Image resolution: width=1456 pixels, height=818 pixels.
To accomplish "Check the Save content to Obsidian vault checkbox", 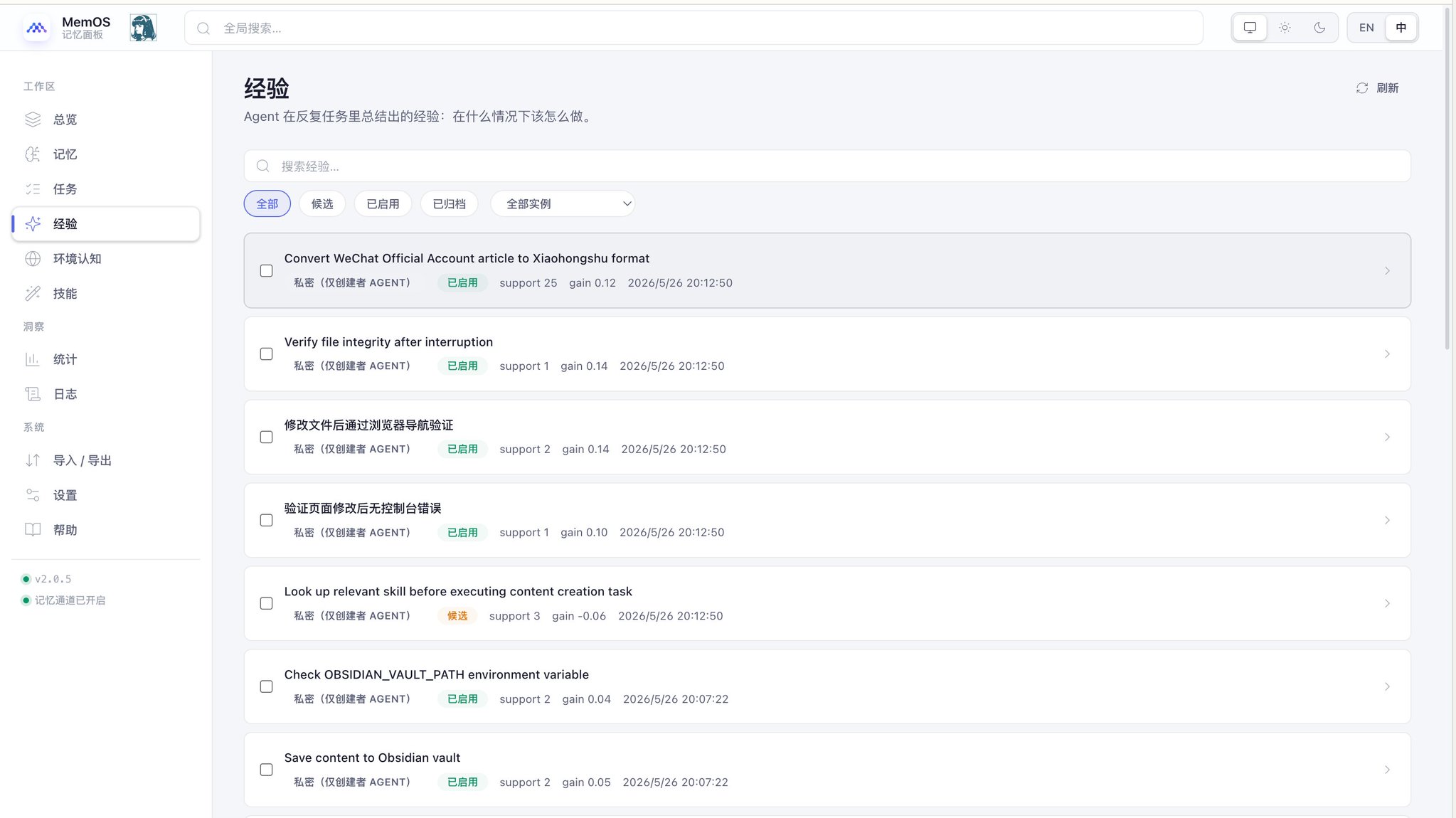I will [266, 770].
